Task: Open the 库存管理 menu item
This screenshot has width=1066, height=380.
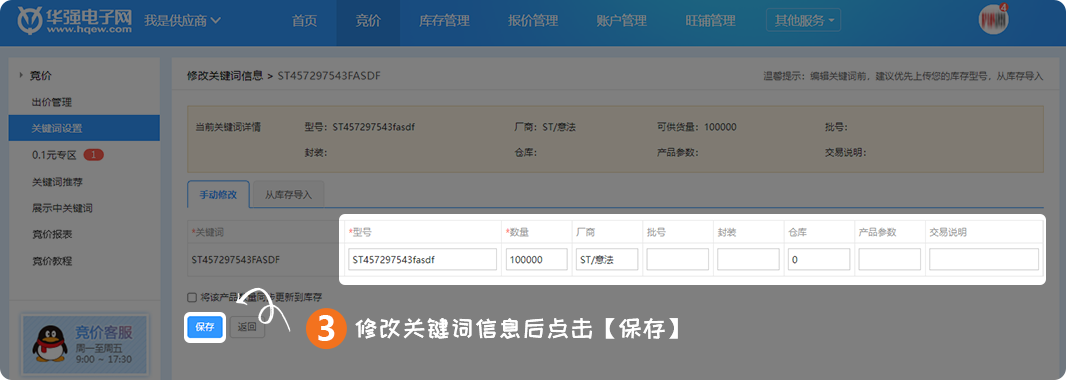Action: coord(444,21)
